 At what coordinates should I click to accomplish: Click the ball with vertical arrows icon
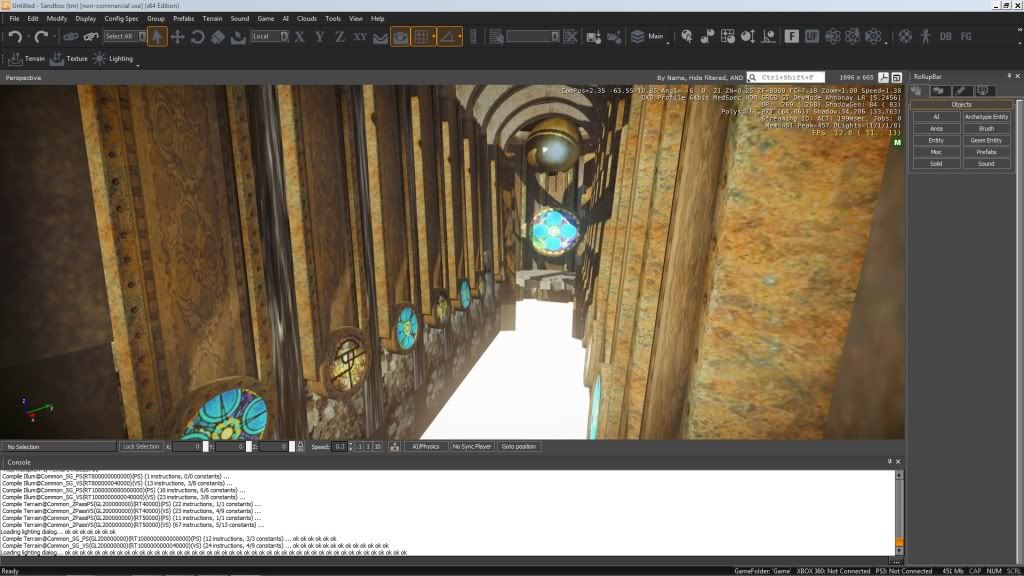pyautogui.click(x=748, y=37)
